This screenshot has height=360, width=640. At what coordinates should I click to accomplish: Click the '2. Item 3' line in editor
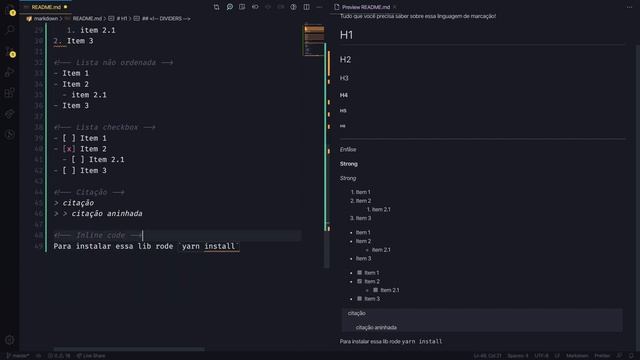[73, 41]
